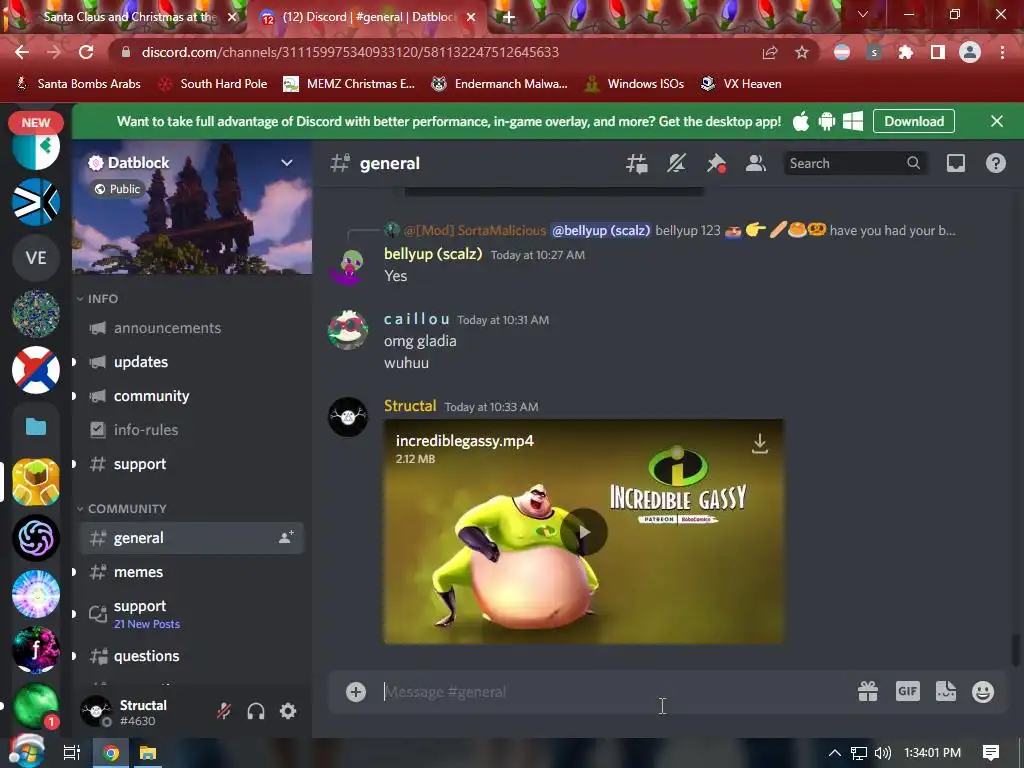The width and height of the screenshot is (1024, 768).
Task: Download incrediblegassy.mp4 with download icon
Action: point(760,443)
